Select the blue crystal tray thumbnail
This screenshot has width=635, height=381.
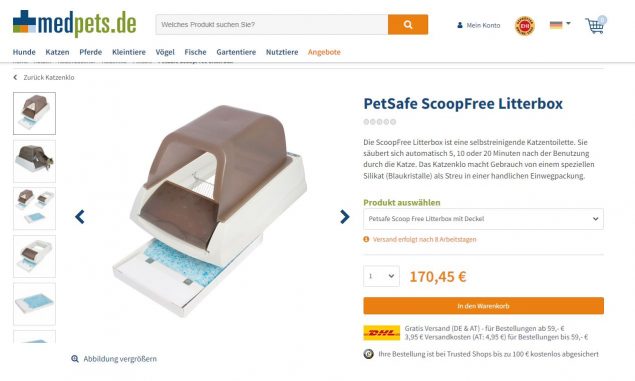pyautogui.click(x=34, y=304)
